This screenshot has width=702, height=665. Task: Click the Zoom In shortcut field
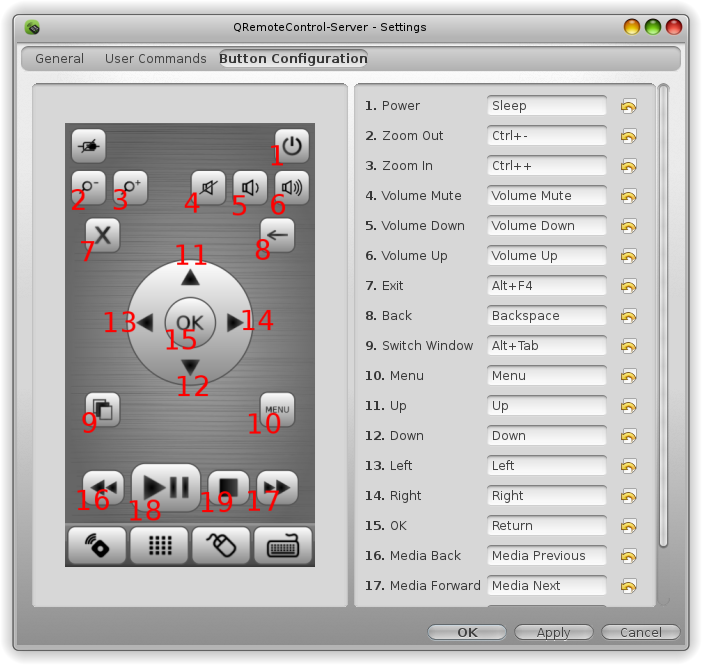coord(547,166)
